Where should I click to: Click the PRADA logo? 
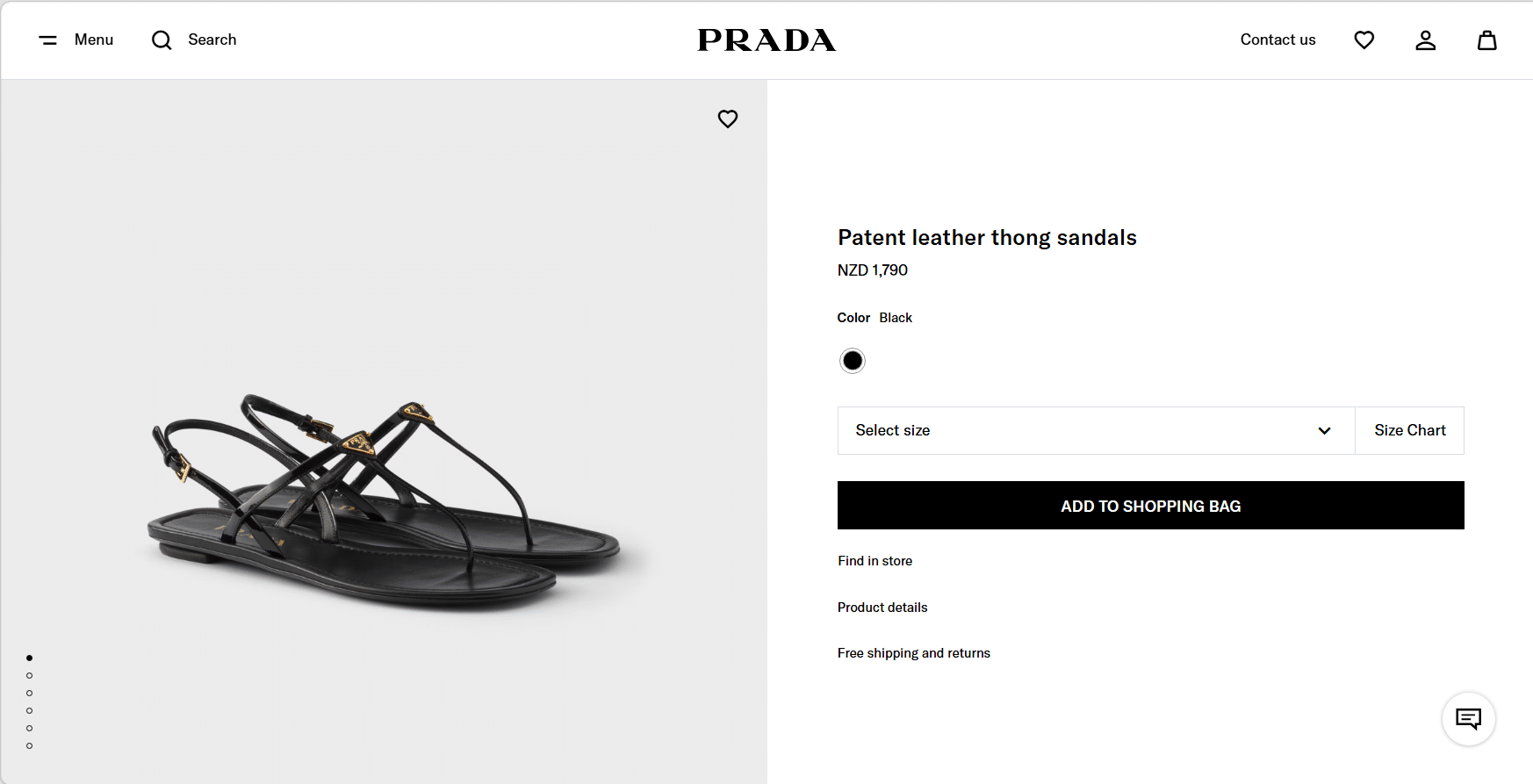pyautogui.click(x=766, y=40)
